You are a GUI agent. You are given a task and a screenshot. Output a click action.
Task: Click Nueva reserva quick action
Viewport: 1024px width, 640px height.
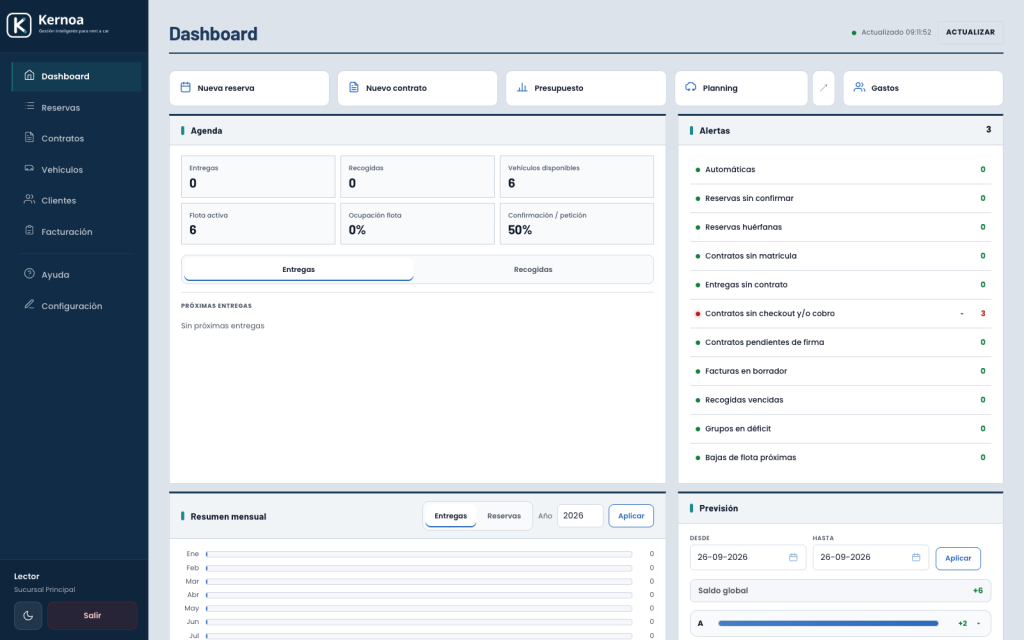249,88
